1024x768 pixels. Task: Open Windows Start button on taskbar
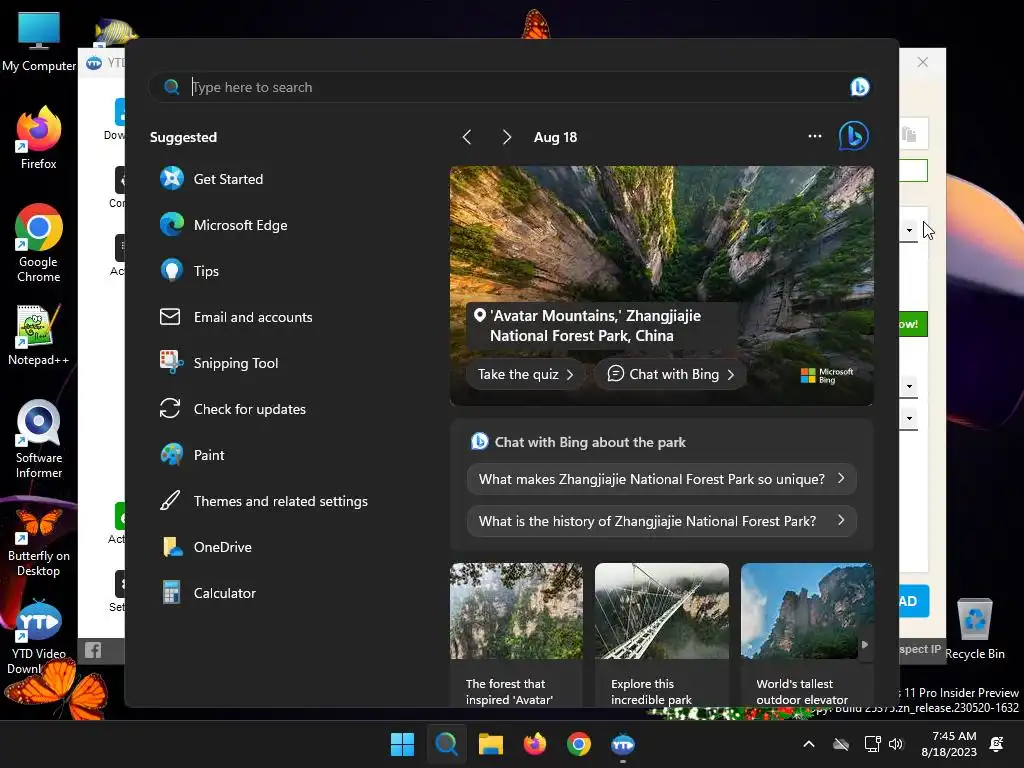tap(402, 744)
